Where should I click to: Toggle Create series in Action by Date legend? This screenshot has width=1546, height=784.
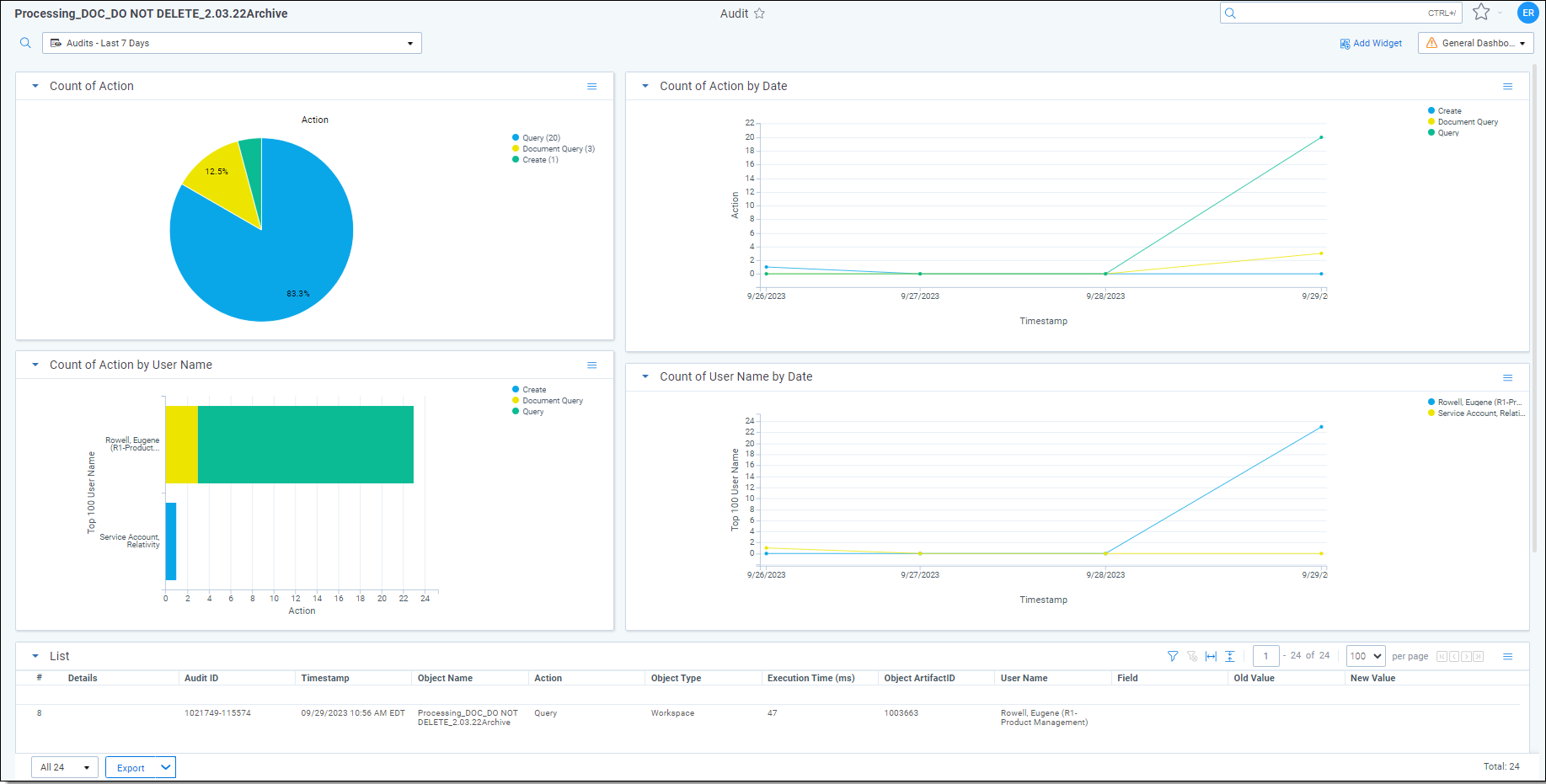pyautogui.click(x=1448, y=111)
